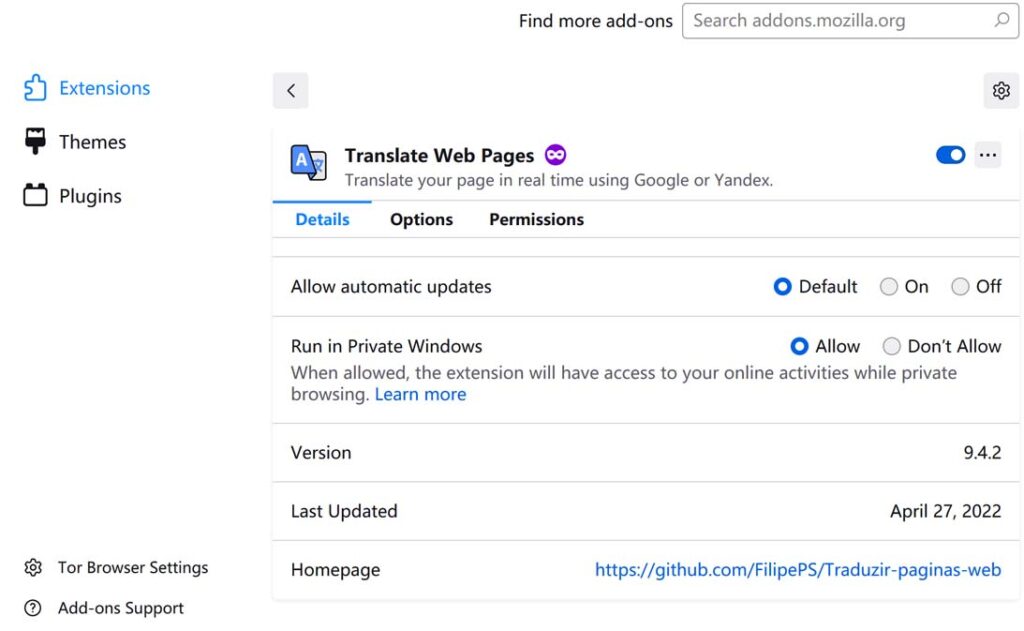The height and width of the screenshot is (631, 1024).
Task: Open the Themes sidebar category
Action: click(x=93, y=142)
